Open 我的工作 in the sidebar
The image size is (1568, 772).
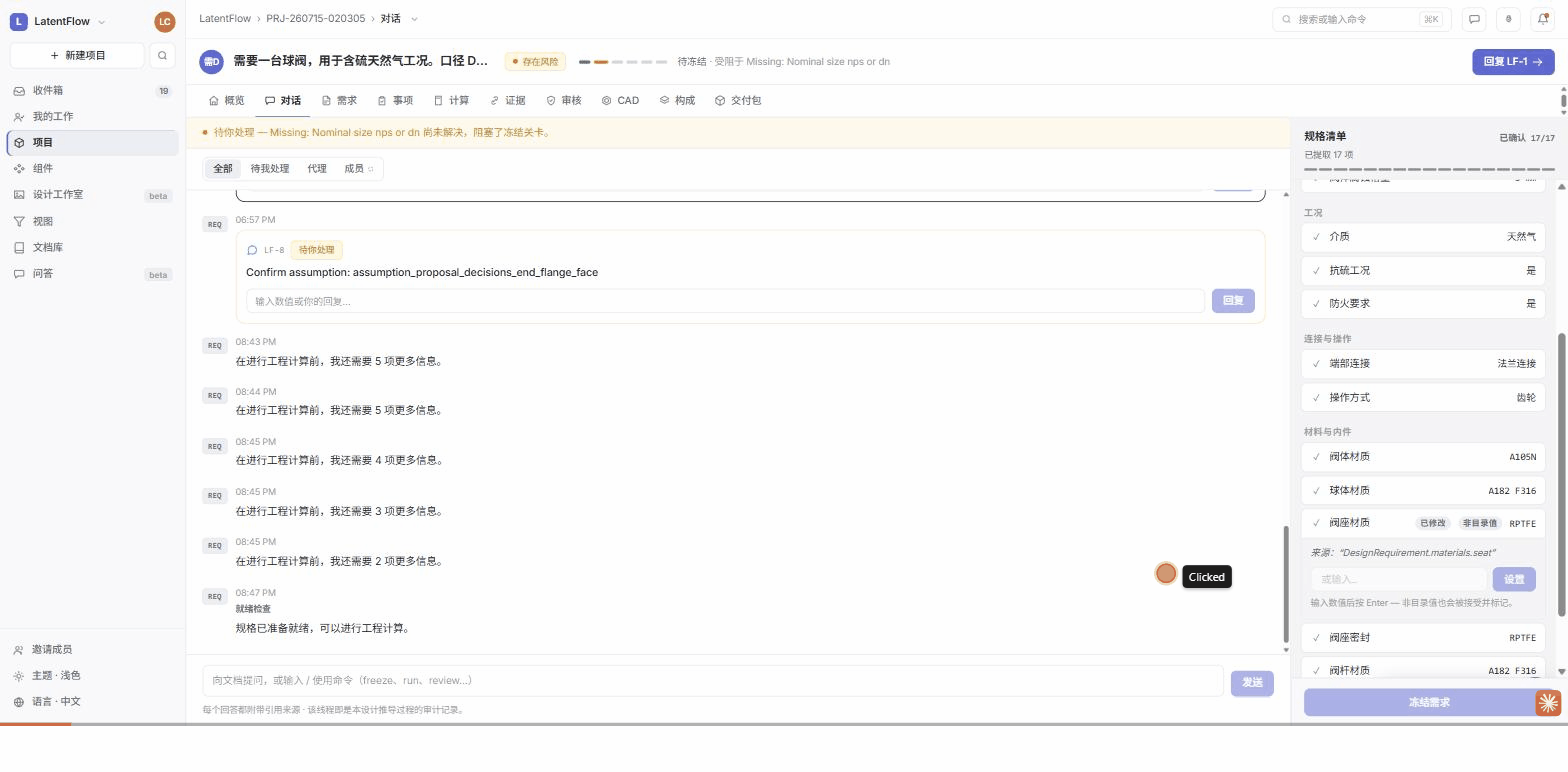click(92, 116)
